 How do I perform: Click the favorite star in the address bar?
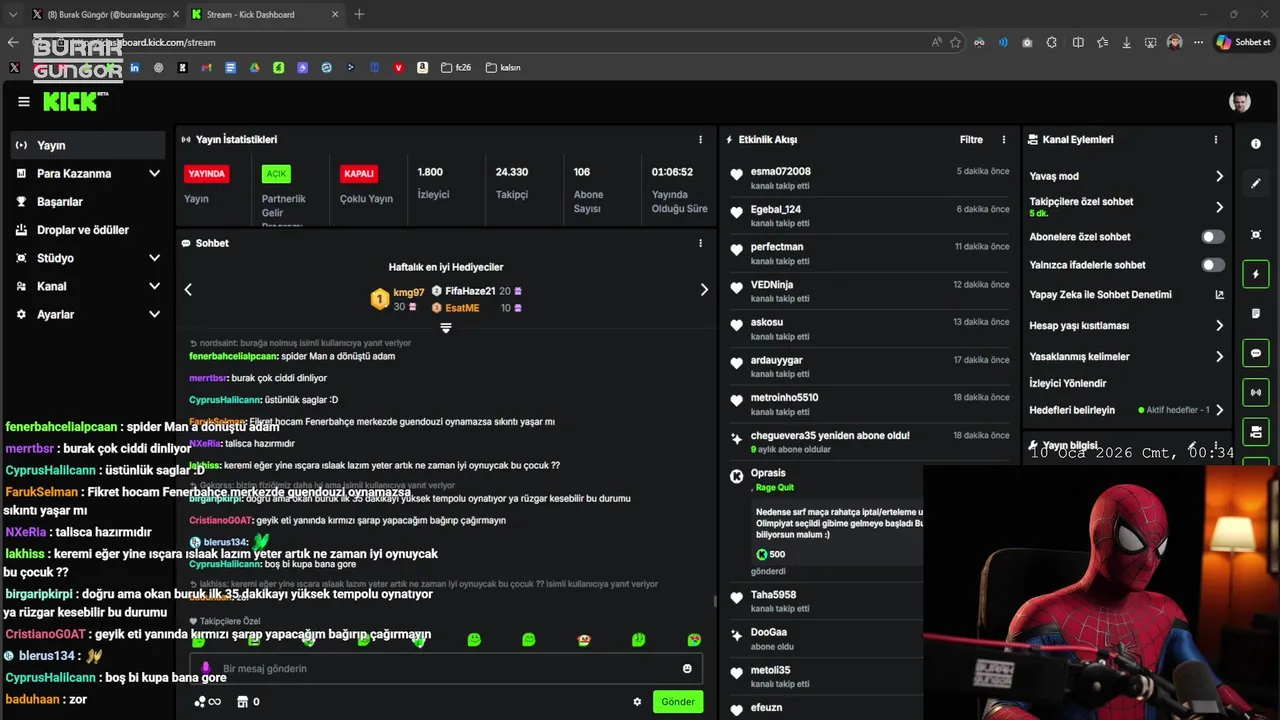(x=955, y=42)
